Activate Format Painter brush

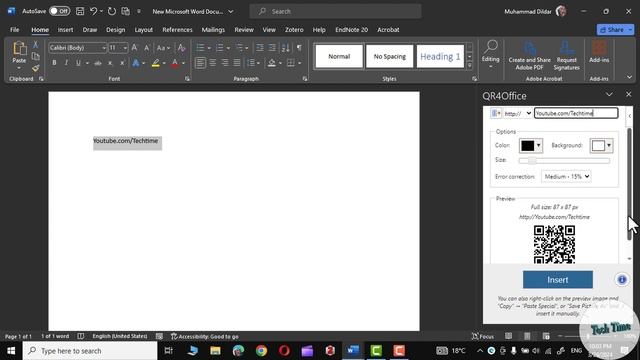coord(36,68)
